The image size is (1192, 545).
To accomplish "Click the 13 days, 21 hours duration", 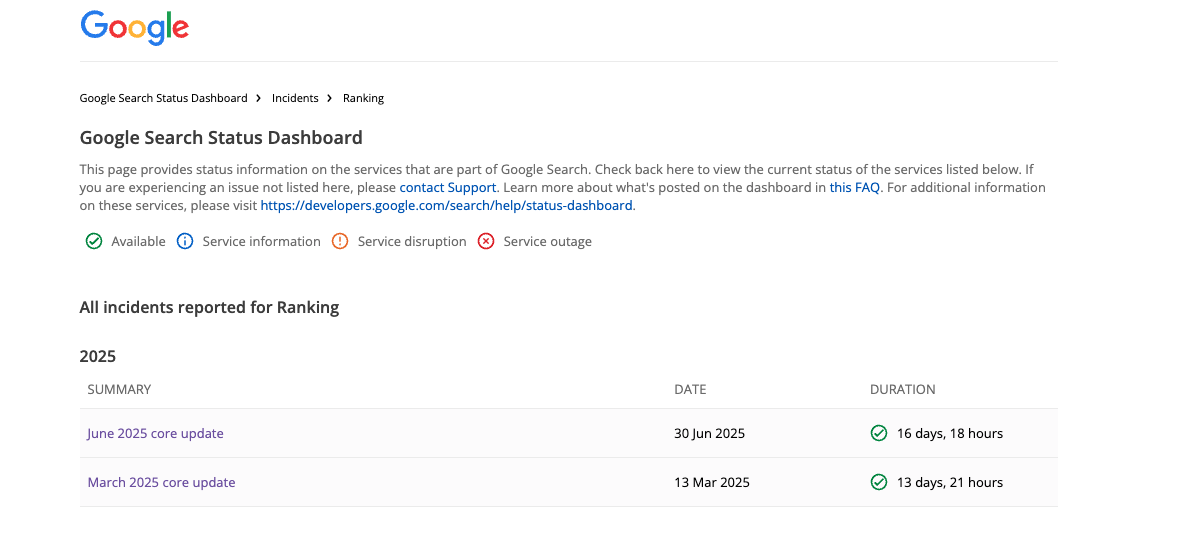I will pyautogui.click(x=949, y=482).
